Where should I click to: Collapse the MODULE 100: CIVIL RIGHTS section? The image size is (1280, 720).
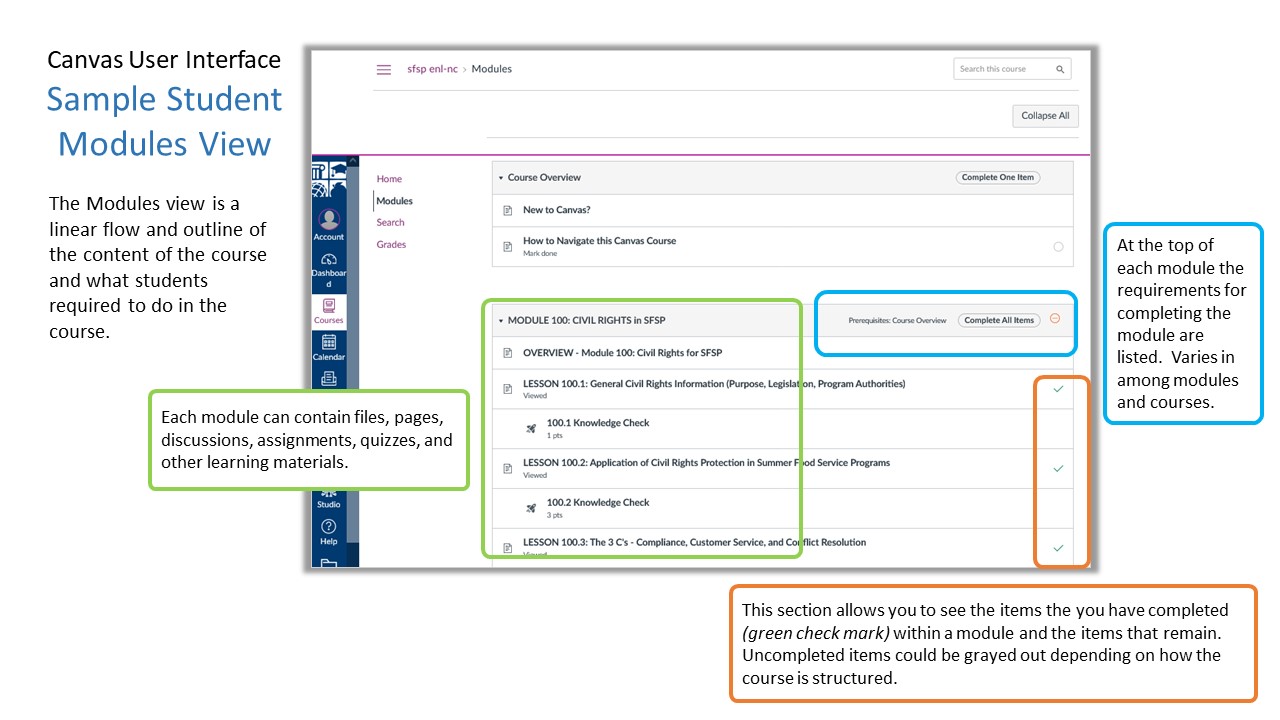(501, 321)
